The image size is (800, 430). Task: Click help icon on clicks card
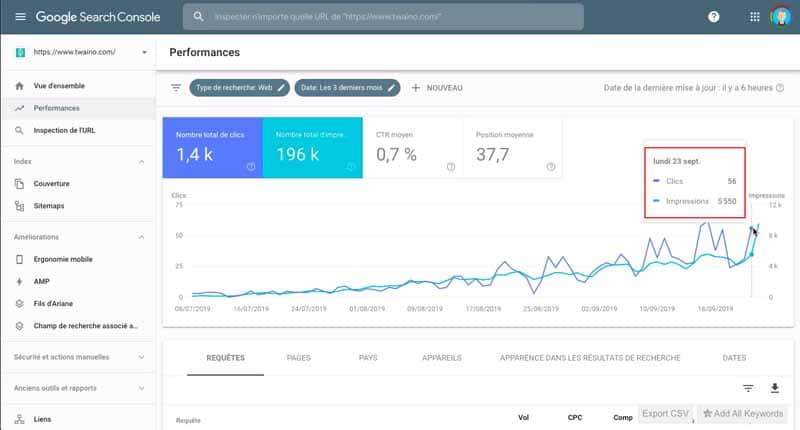pos(251,167)
